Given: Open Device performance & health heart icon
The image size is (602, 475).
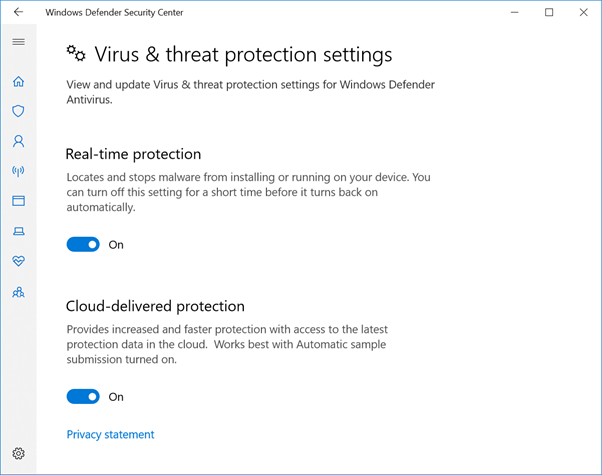Looking at the screenshot, I should 18,261.
